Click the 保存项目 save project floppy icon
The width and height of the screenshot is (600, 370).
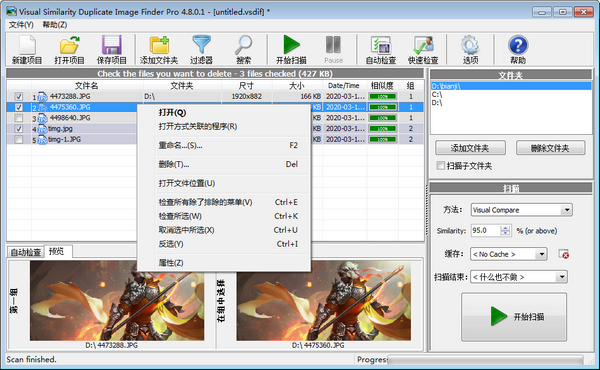point(112,46)
